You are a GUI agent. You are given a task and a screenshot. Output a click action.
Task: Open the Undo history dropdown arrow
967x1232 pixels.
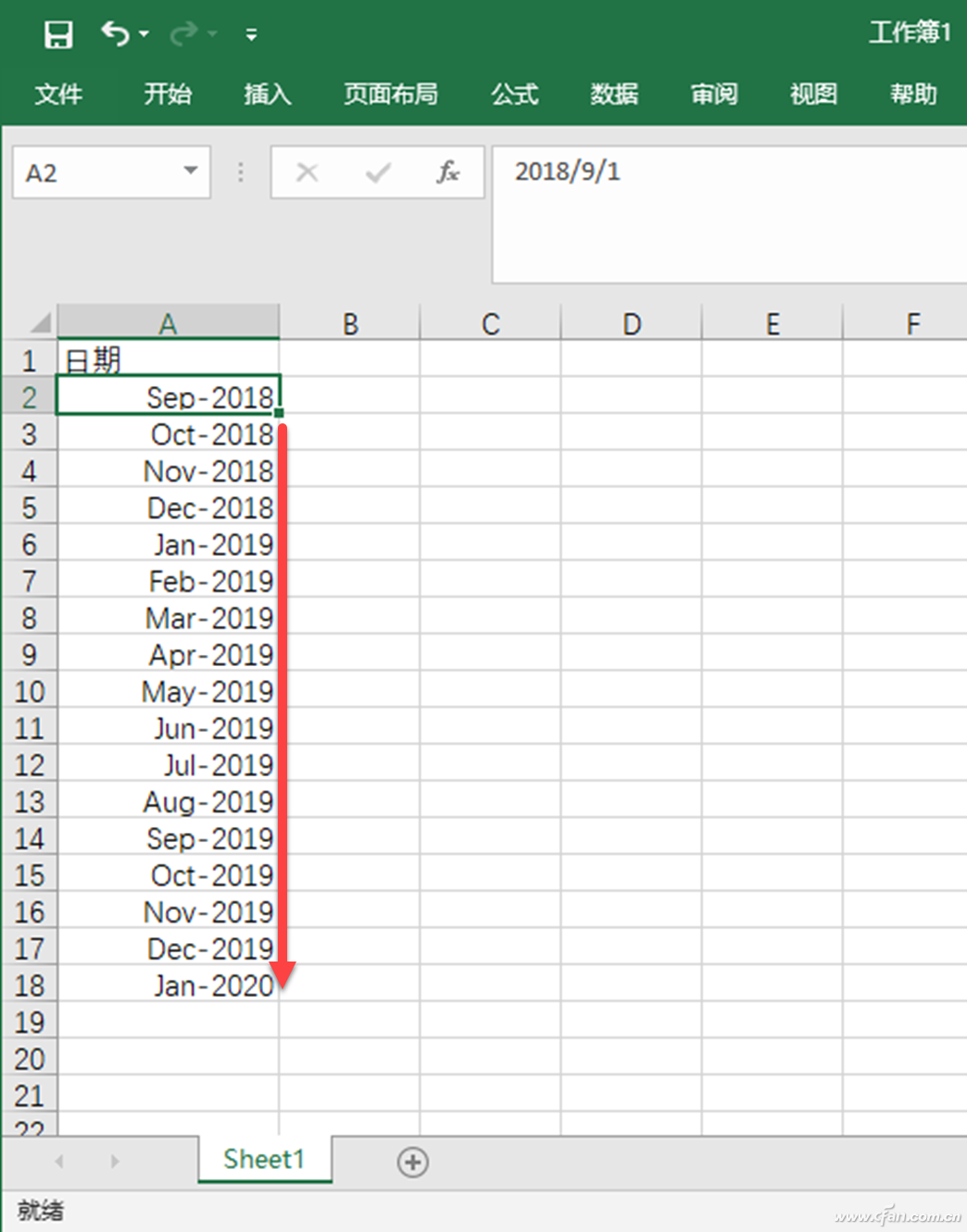click(x=144, y=34)
